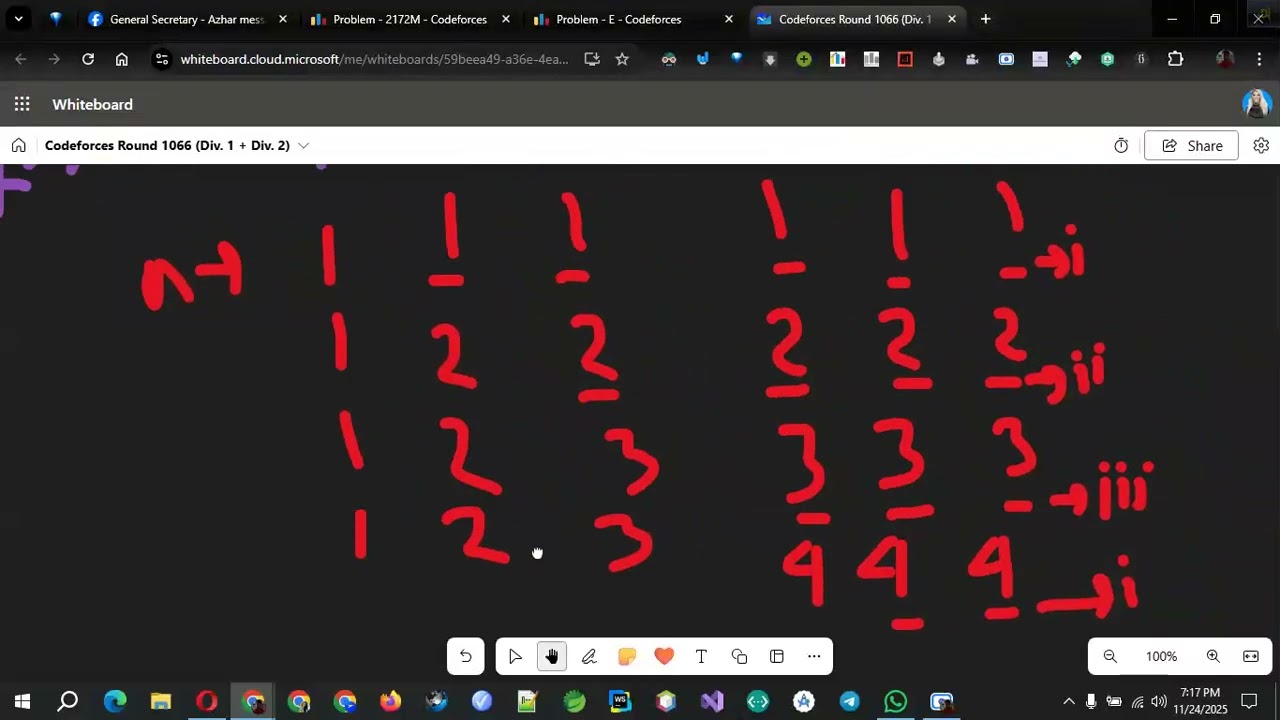Viewport: 1280px width, 720px height.
Task: Fit whiteboard to screen
Action: click(1251, 657)
